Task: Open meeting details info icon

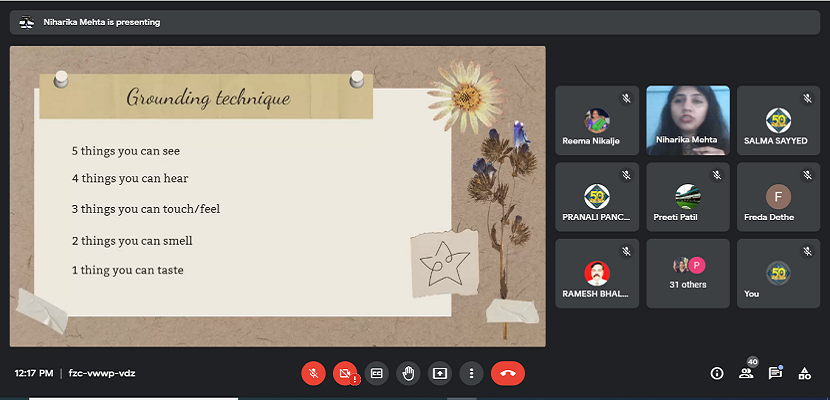Action: click(717, 374)
